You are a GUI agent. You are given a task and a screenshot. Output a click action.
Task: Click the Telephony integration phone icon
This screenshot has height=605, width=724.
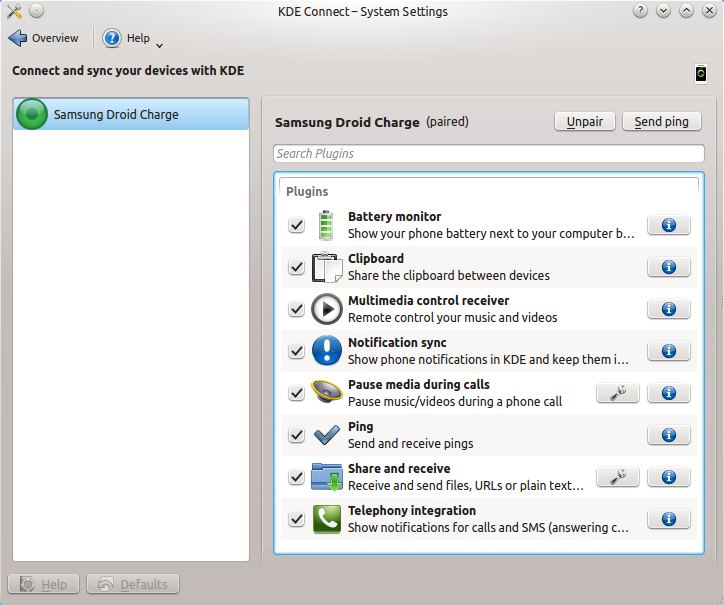point(326,519)
